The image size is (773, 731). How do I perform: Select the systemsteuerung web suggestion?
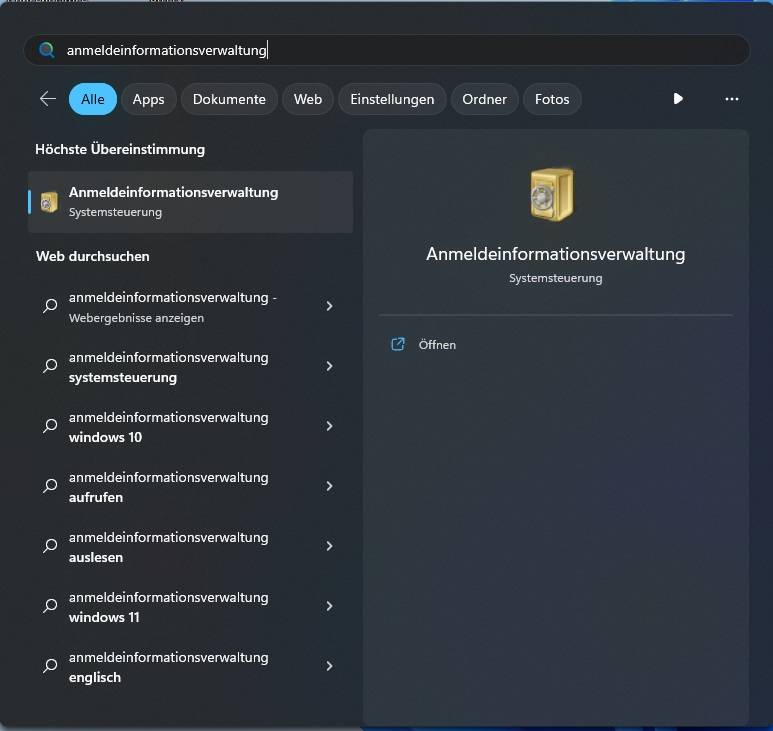point(191,367)
